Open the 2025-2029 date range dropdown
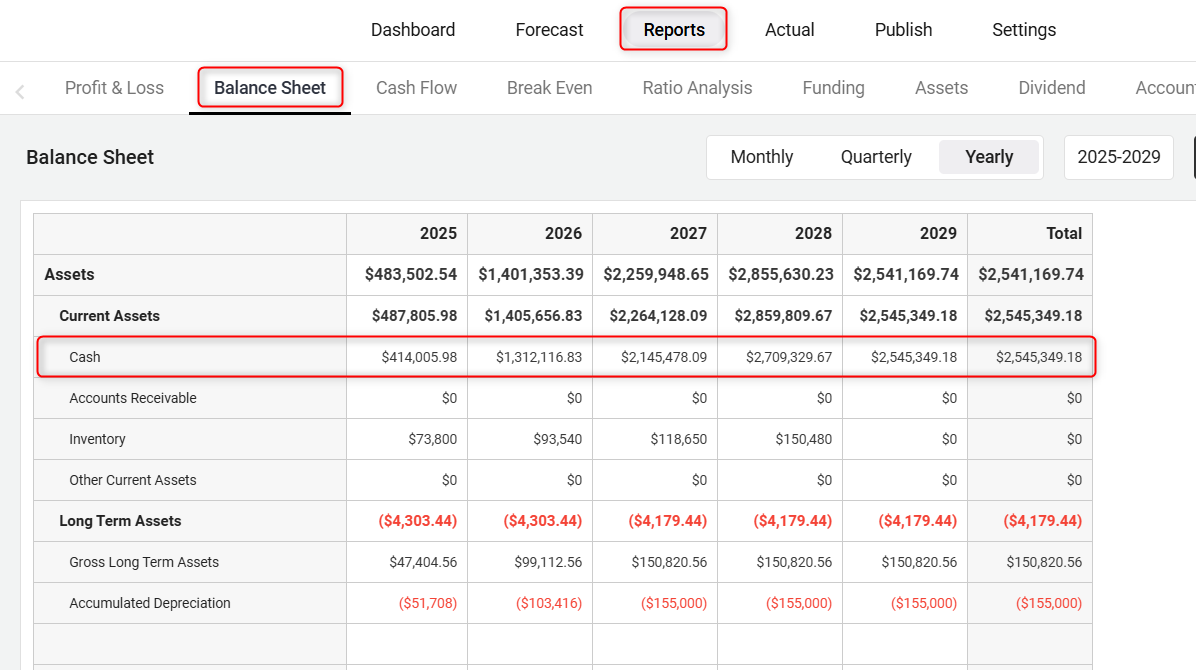The image size is (1196, 670). [1118, 157]
